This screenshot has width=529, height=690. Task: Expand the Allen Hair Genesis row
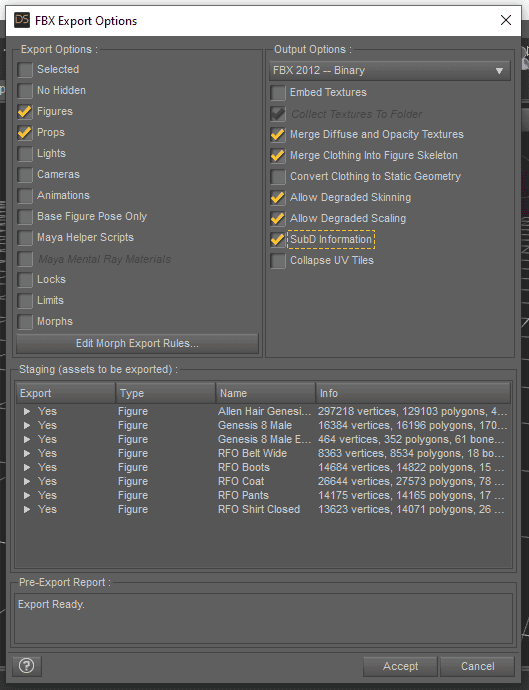click(x=27, y=411)
